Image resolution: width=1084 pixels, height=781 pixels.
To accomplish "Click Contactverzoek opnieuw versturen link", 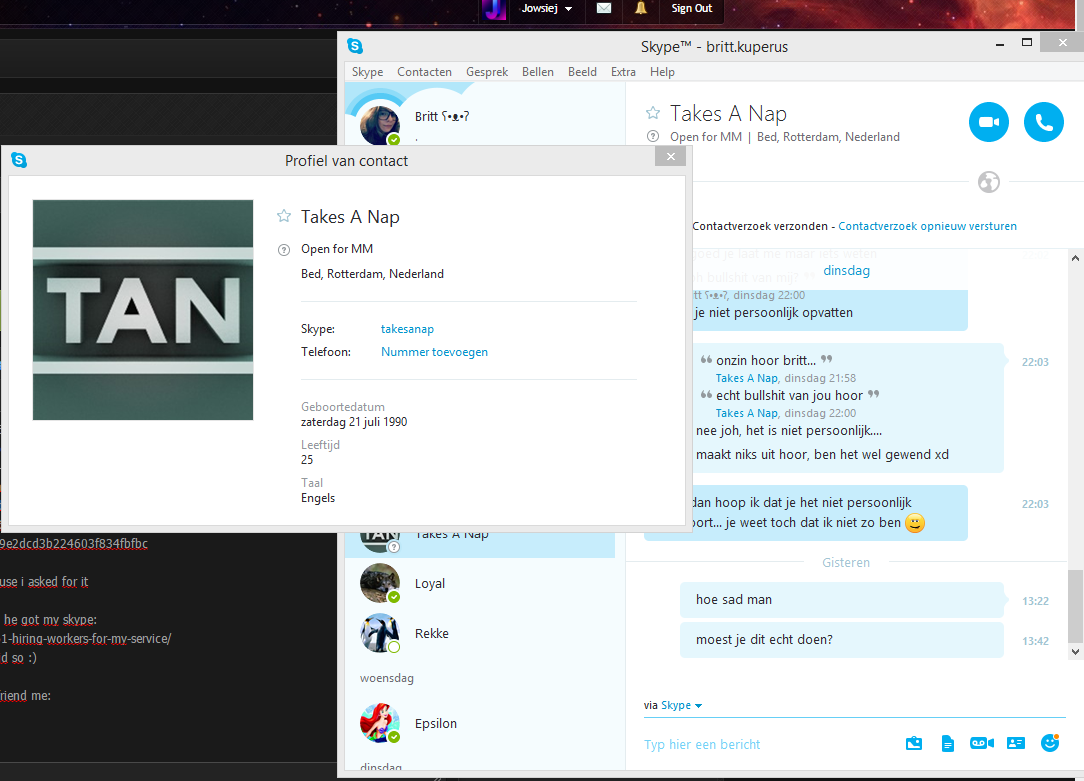I will [927, 226].
